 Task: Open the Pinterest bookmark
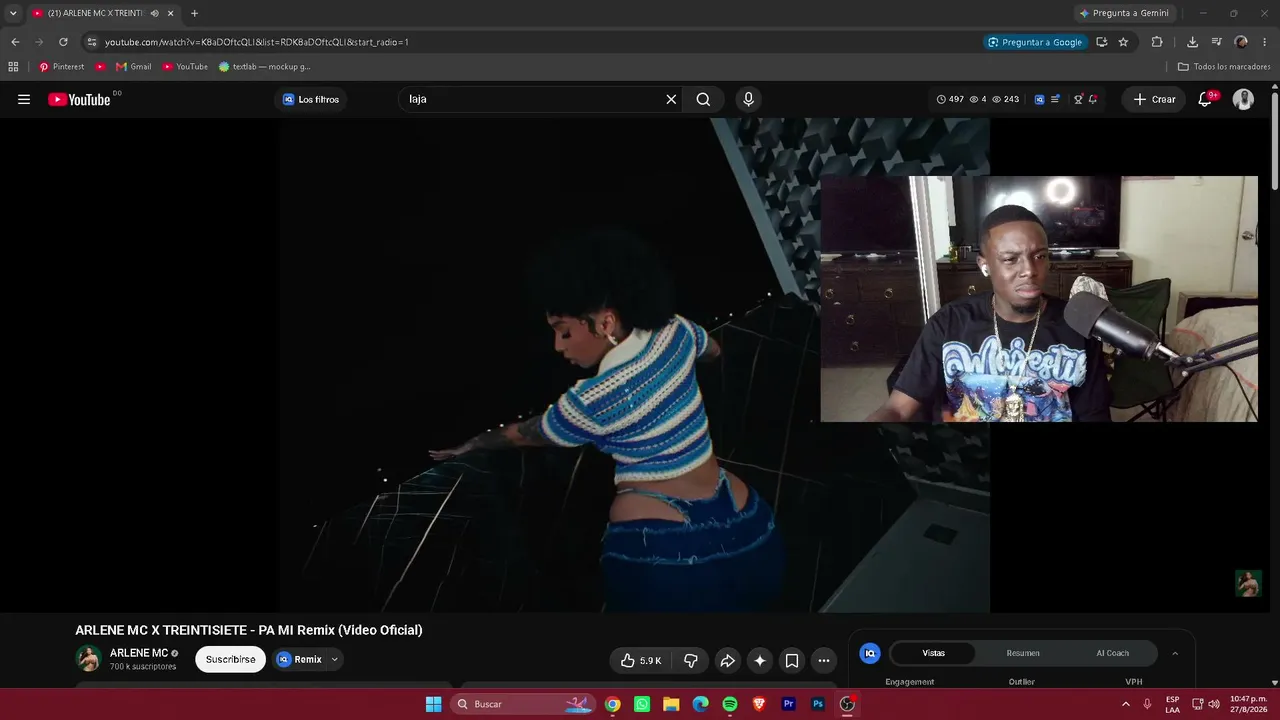pyautogui.click(x=61, y=67)
